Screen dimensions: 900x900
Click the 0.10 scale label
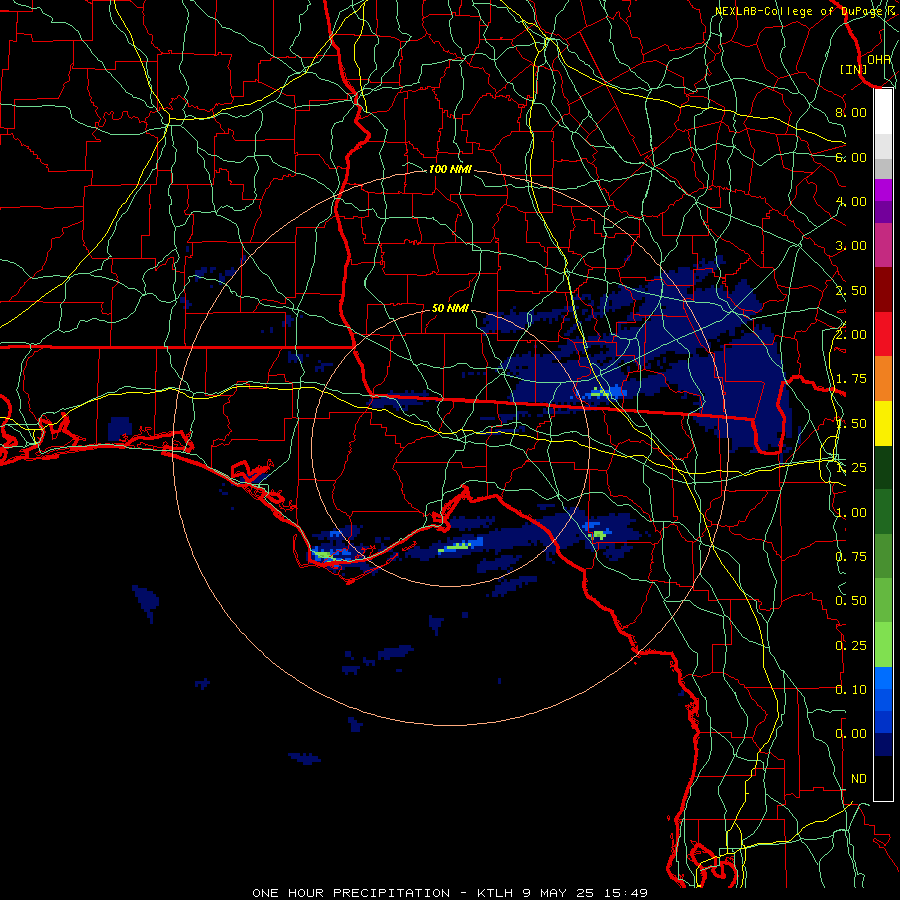coord(851,690)
